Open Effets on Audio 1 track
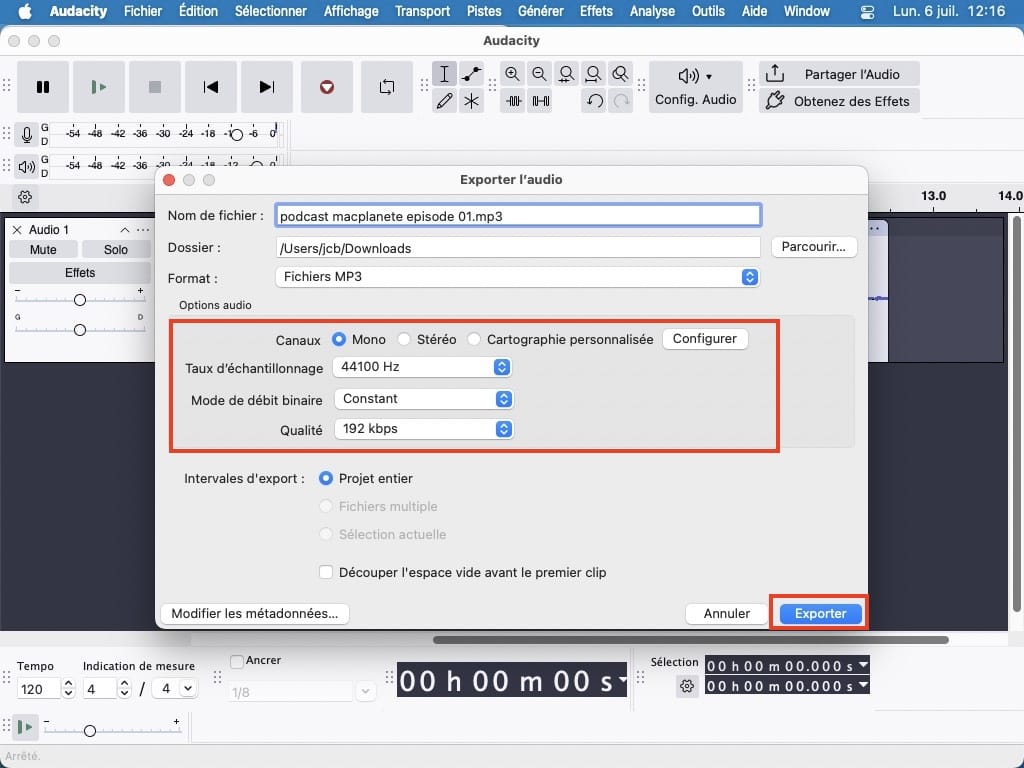1024x768 pixels. click(80, 272)
